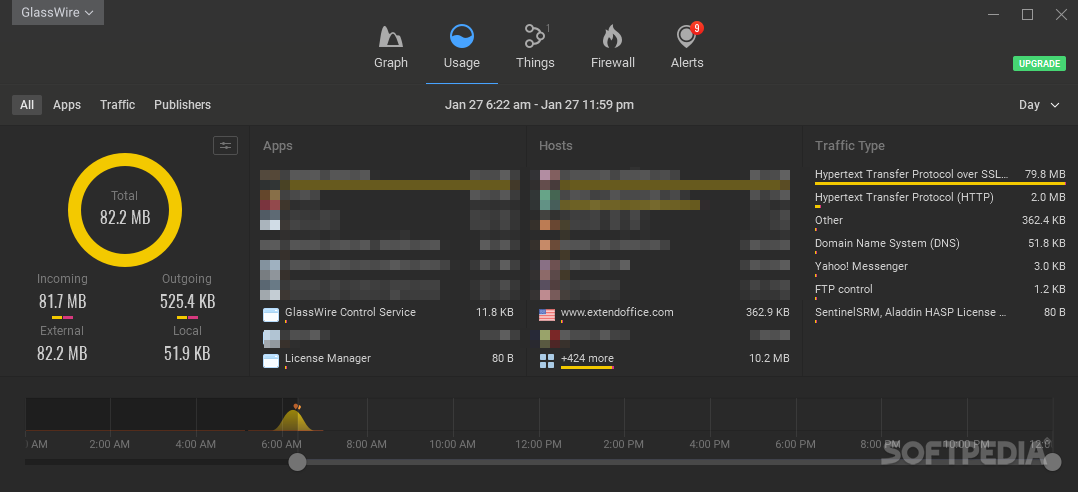The image size is (1078, 492).
Task: Click the Traffic Type column header
Action: [850, 146]
